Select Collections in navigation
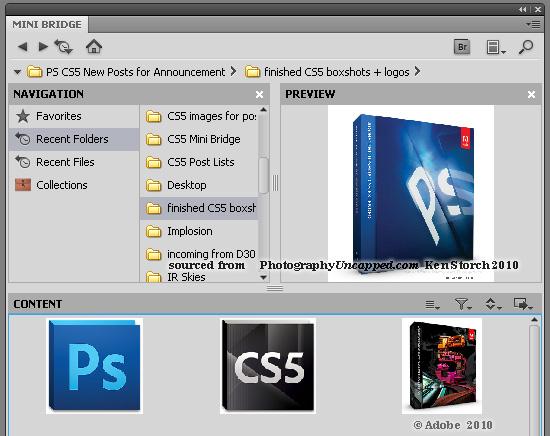This screenshot has height=436, width=550. [x=74, y=185]
